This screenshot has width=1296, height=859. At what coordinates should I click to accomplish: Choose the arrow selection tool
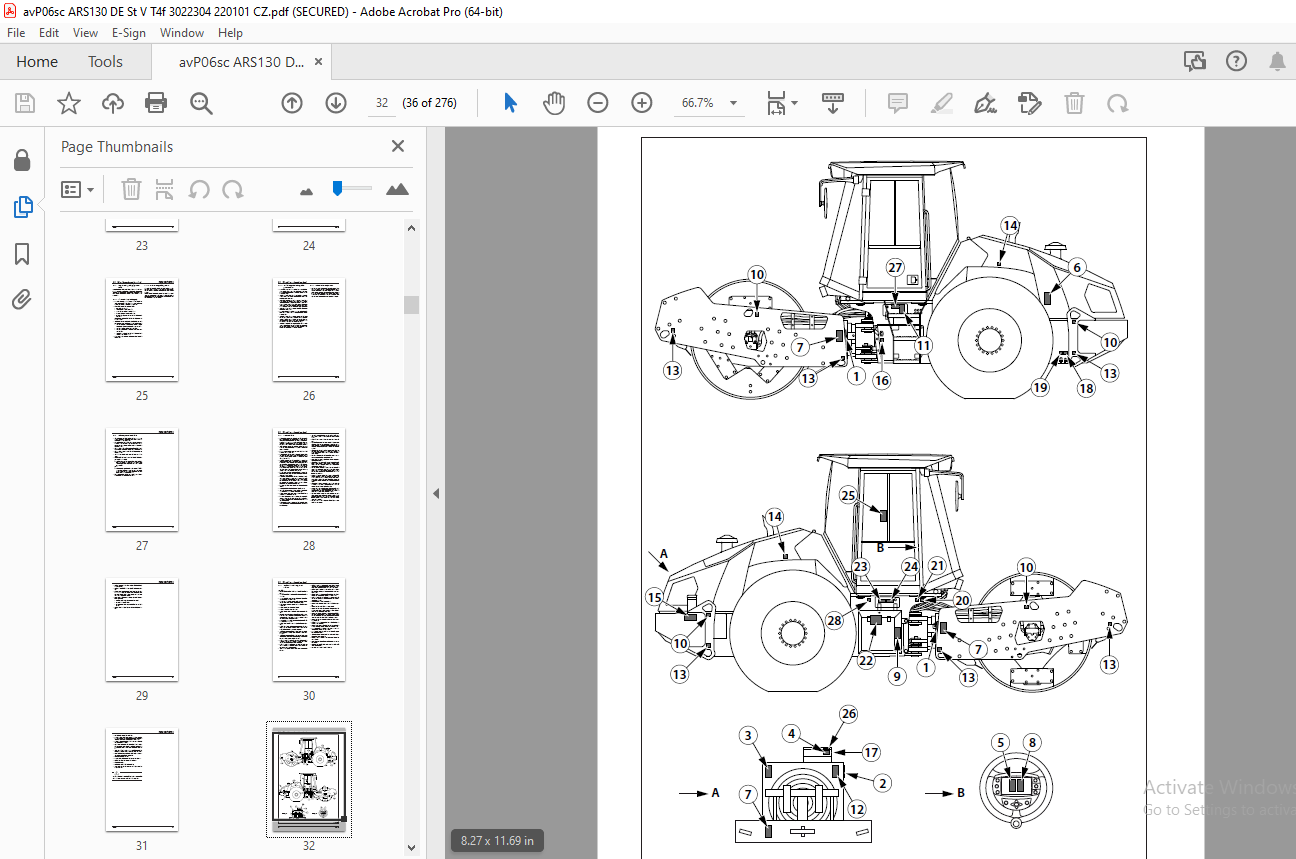pyautogui.click(x=511, y=103)
